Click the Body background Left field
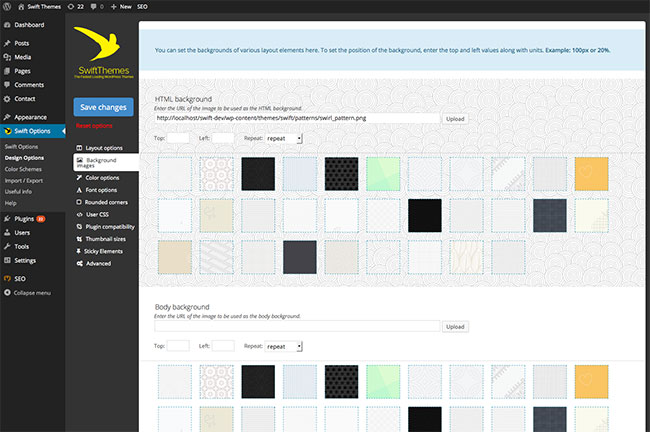Viewport: 650px width, 432px height. (x=223, y=346)
